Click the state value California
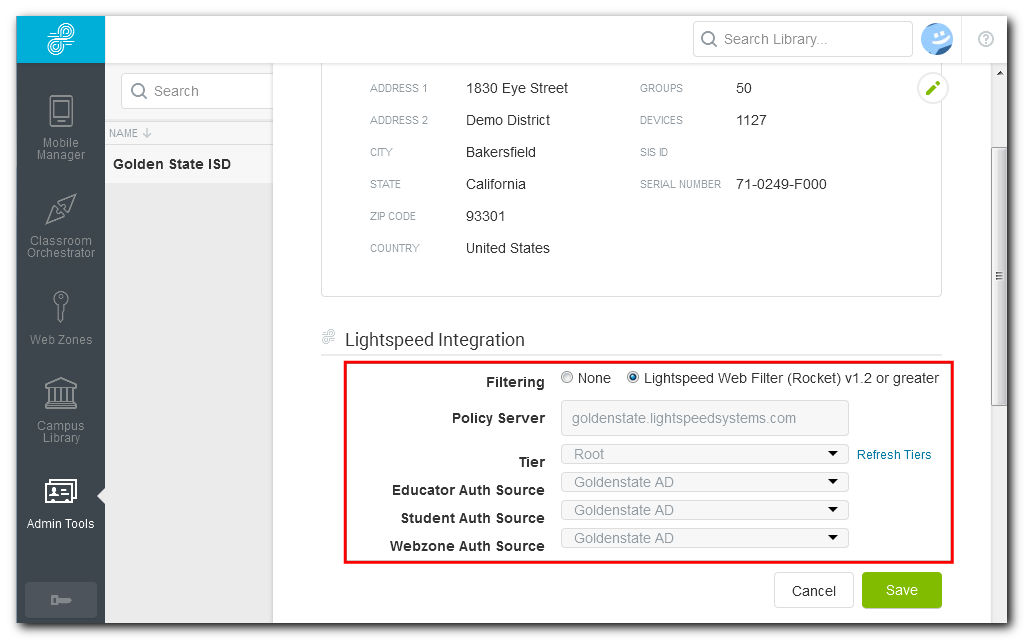 [496, 184]
